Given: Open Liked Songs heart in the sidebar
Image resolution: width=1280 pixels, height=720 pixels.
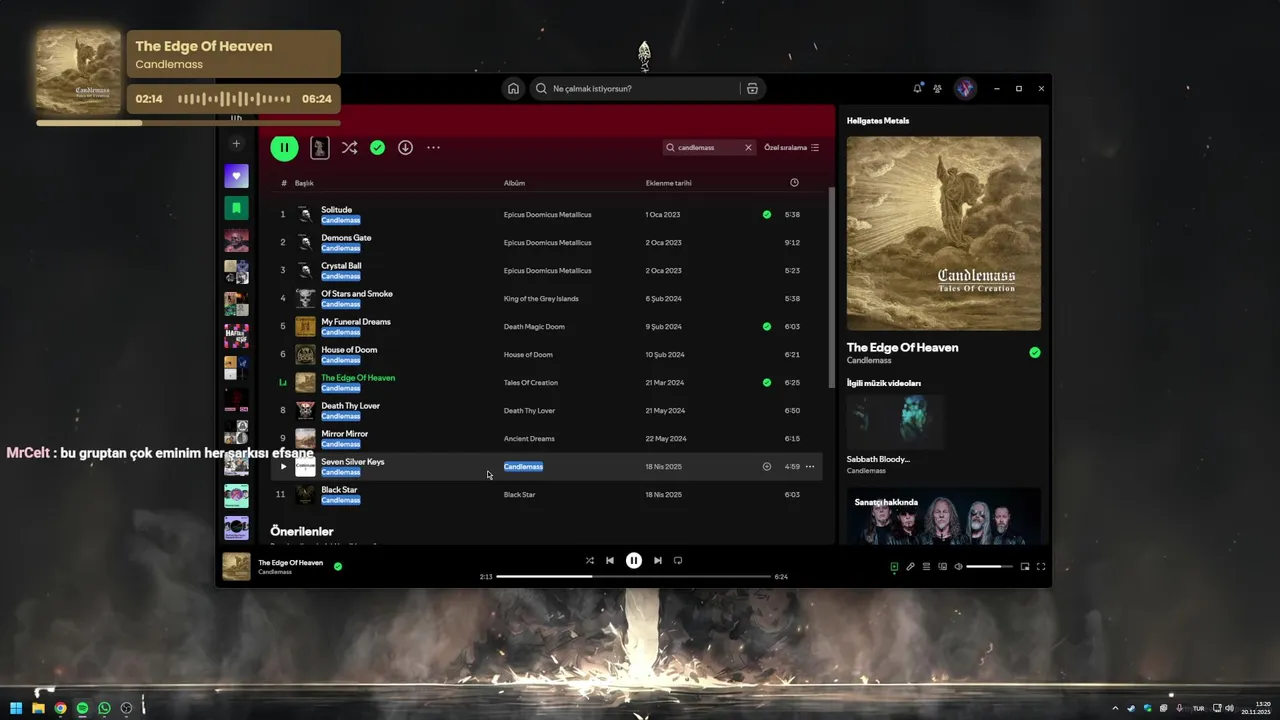Looking at the screenshot, I should (x=236, y=176).
